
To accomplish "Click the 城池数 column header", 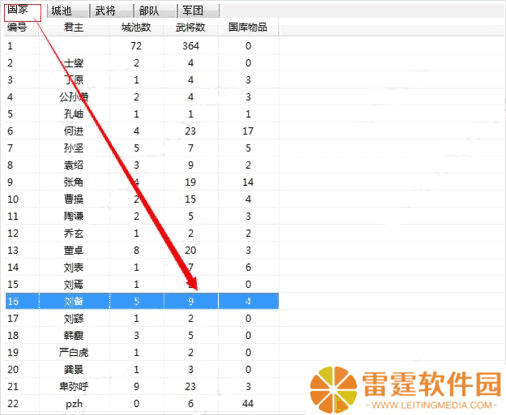I will pos(136,27).
